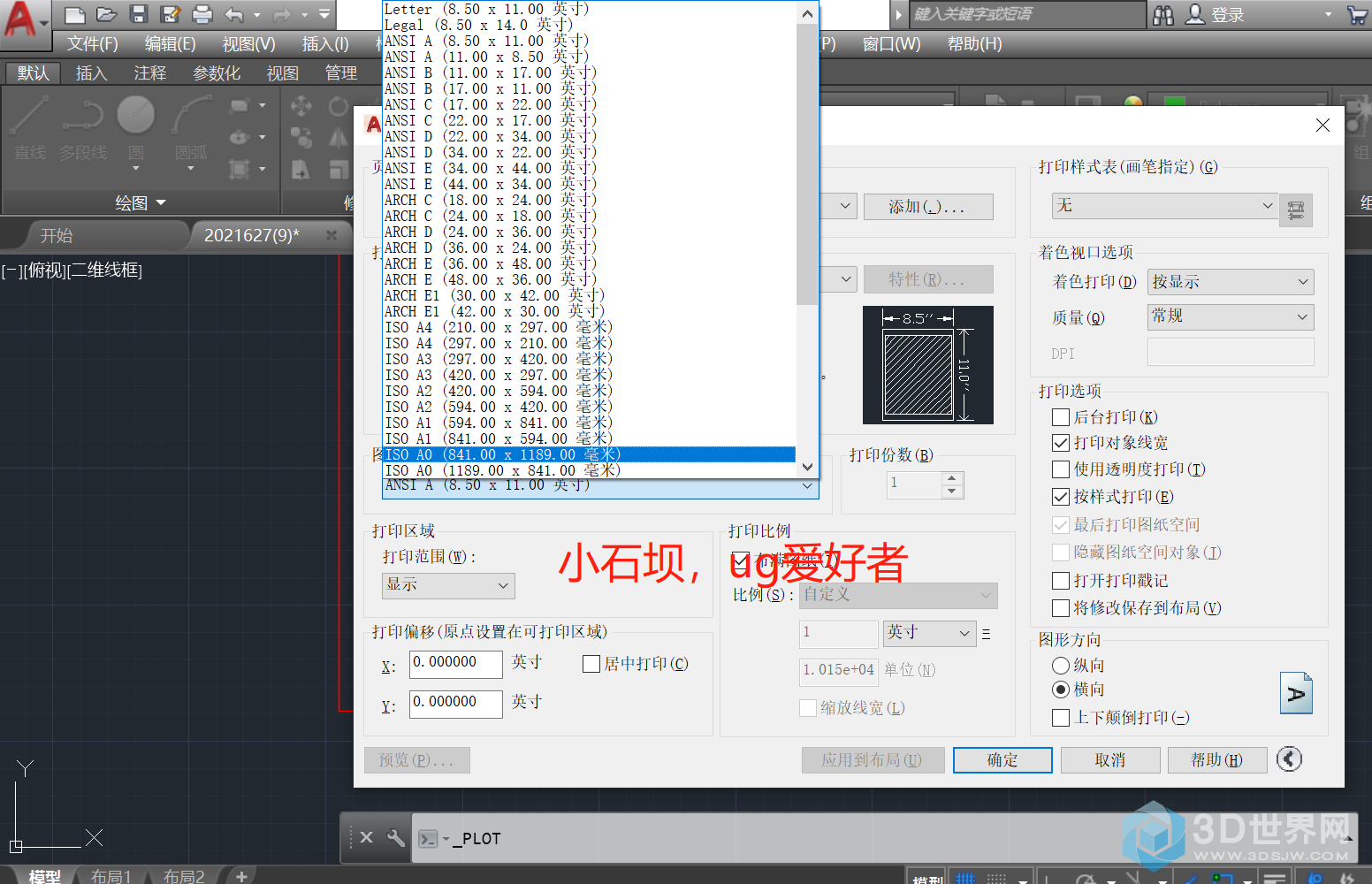Image resolution: width=1372 pixels, height=884 pixels.
Task: Enable 将修改保存到布局 checkbox
Action: pos(1061,607)
